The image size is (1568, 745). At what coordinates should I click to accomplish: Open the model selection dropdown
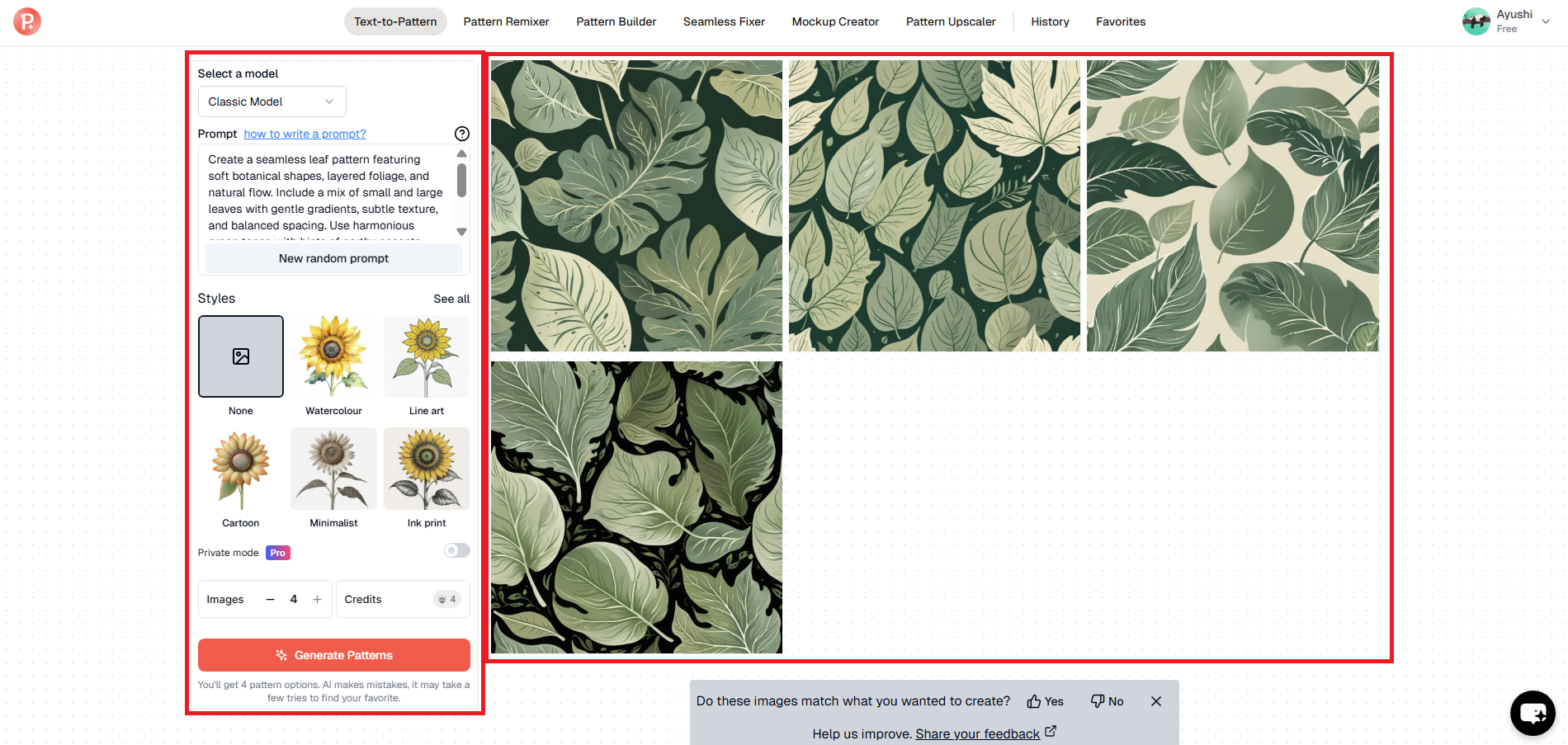point(271,101)
